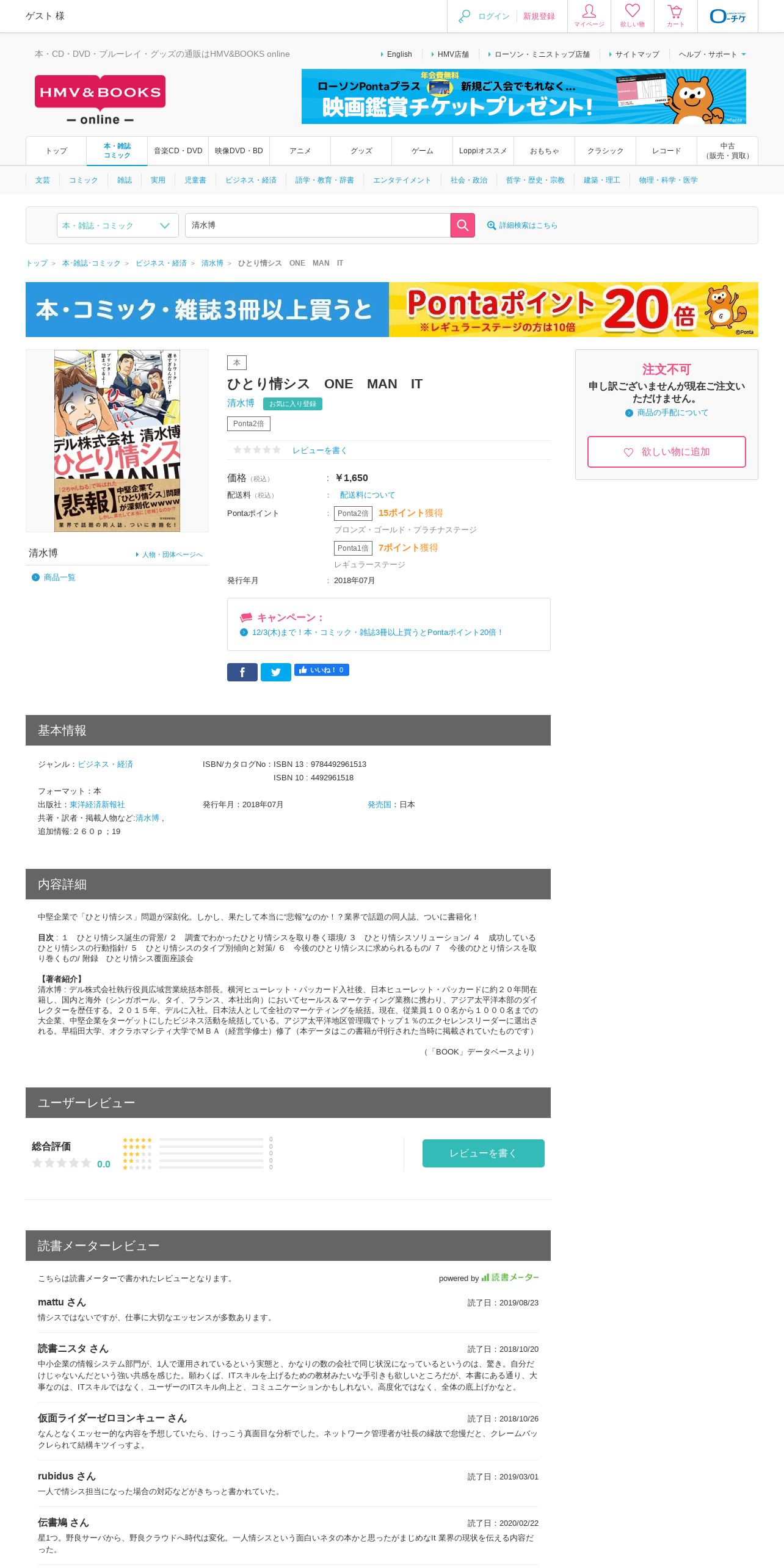Open 商品の手配について link
This screenshot has height=1568, width=784.
click(x=673, y=413)
